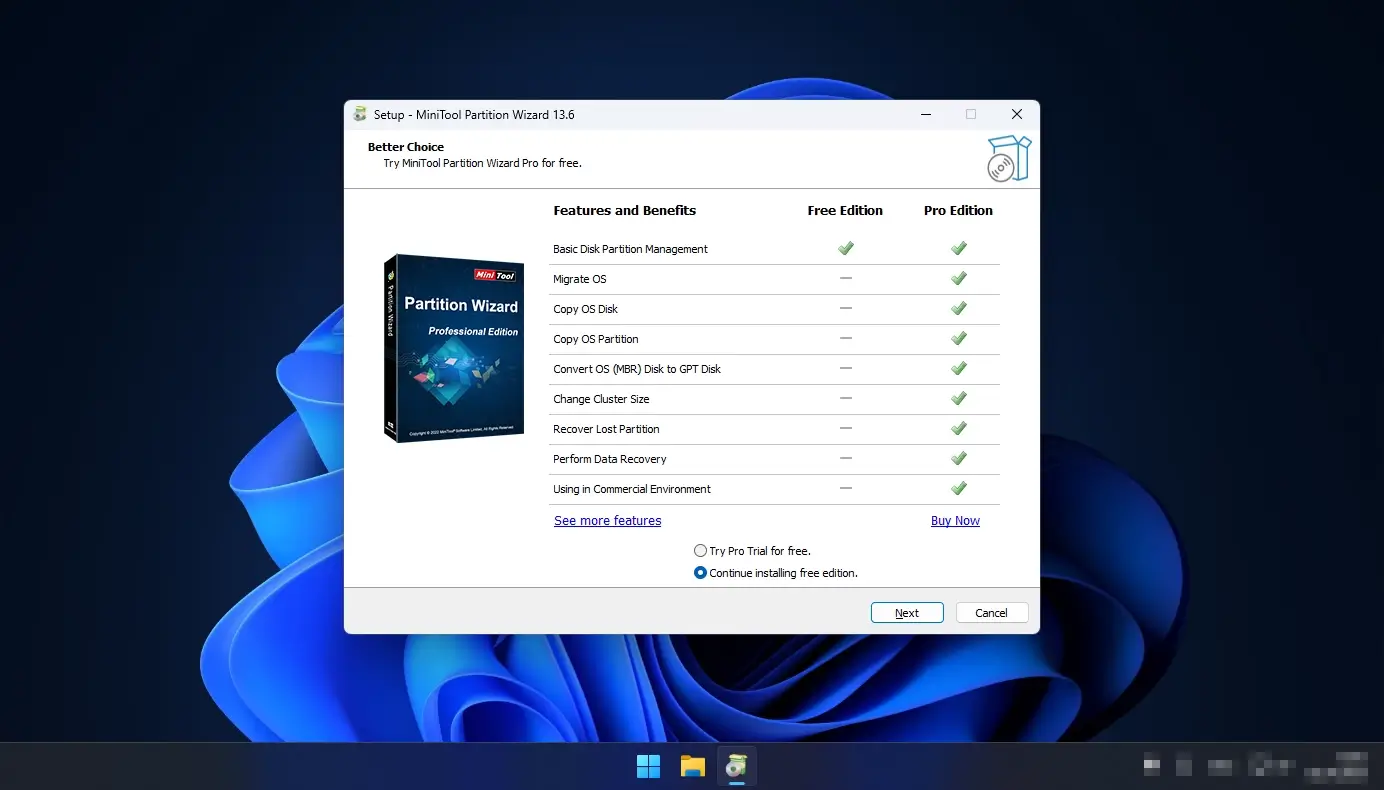Click Pro Edition checkmark for Perform Data Recovery
The width and height of the screenshot is (1384, 790).
point(959,458)
